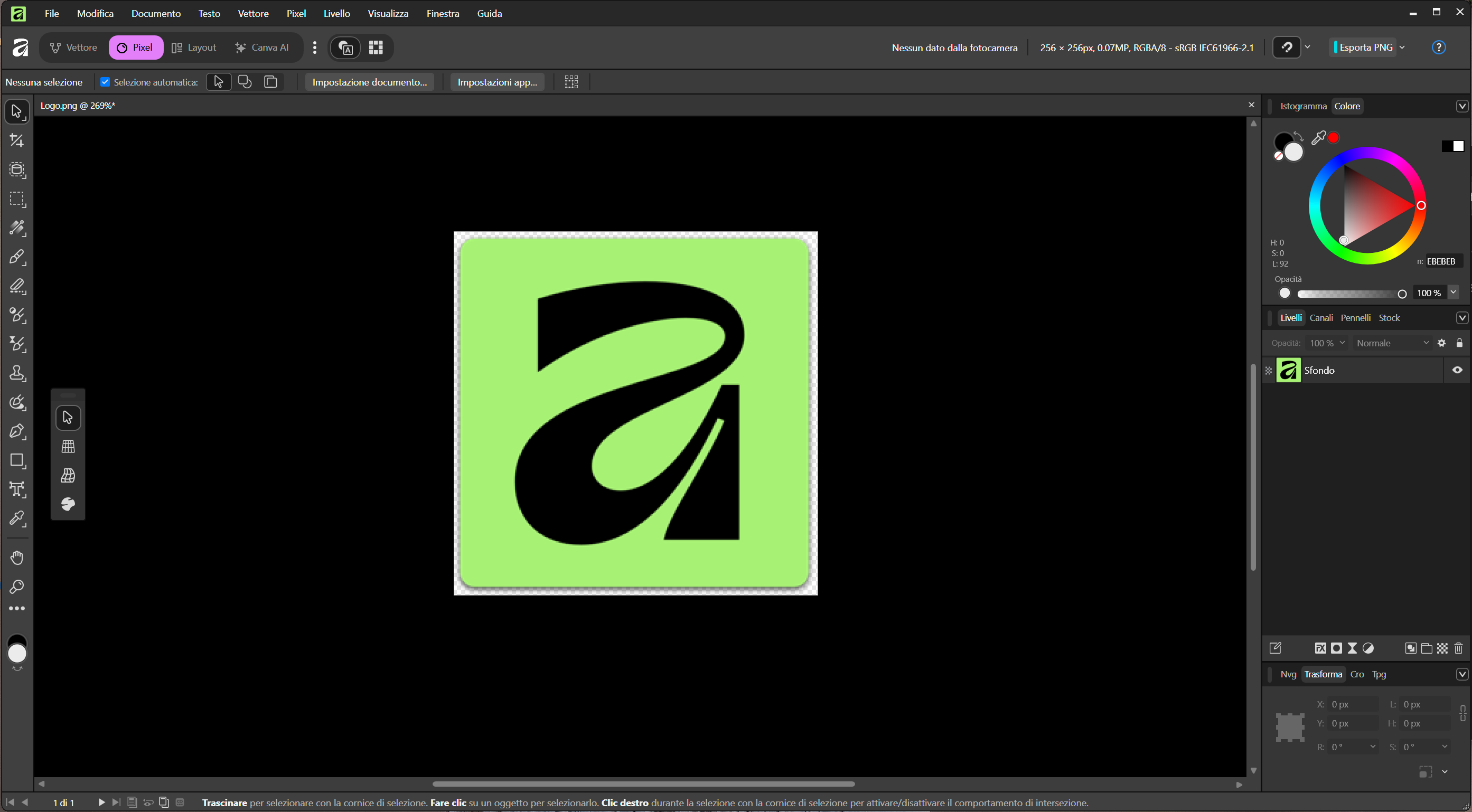The height and width of the screenshot is (812, 1472).
Task: Select the Zoom magnifier tool
Action: [16, 587]
